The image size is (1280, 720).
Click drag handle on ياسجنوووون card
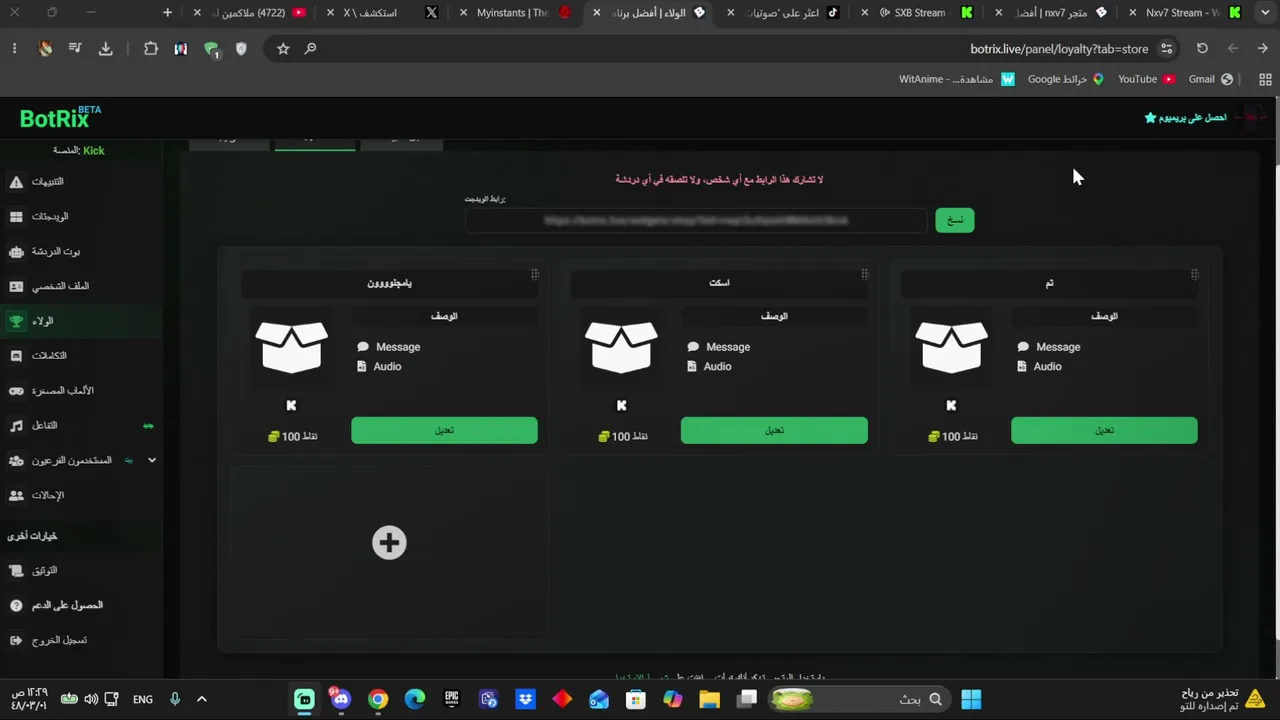[534, 274]
